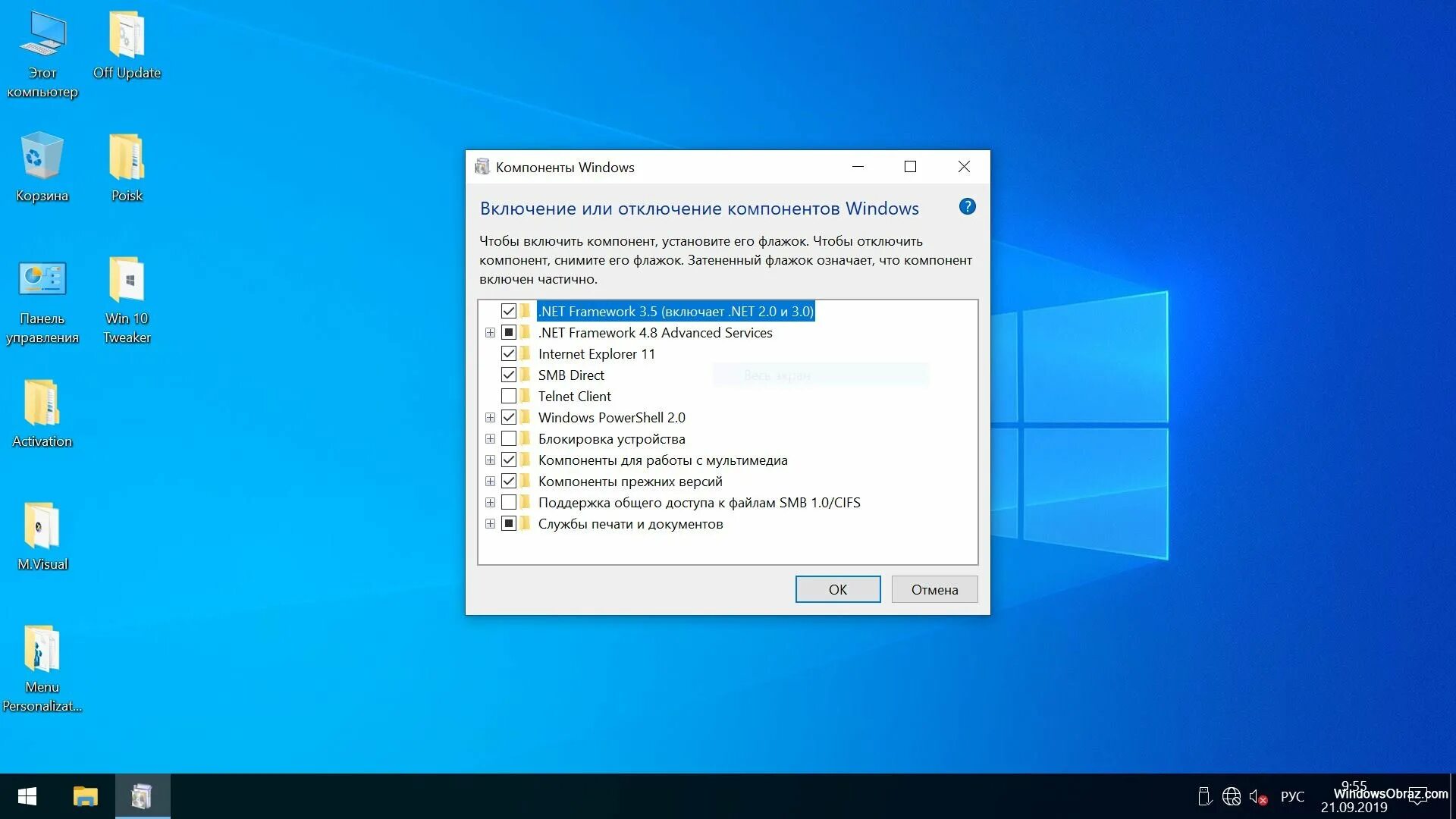Disable Windows PowerShell 2.0 checkbox
Viewport: 1456px width, 819px height.
click(509, 417)
